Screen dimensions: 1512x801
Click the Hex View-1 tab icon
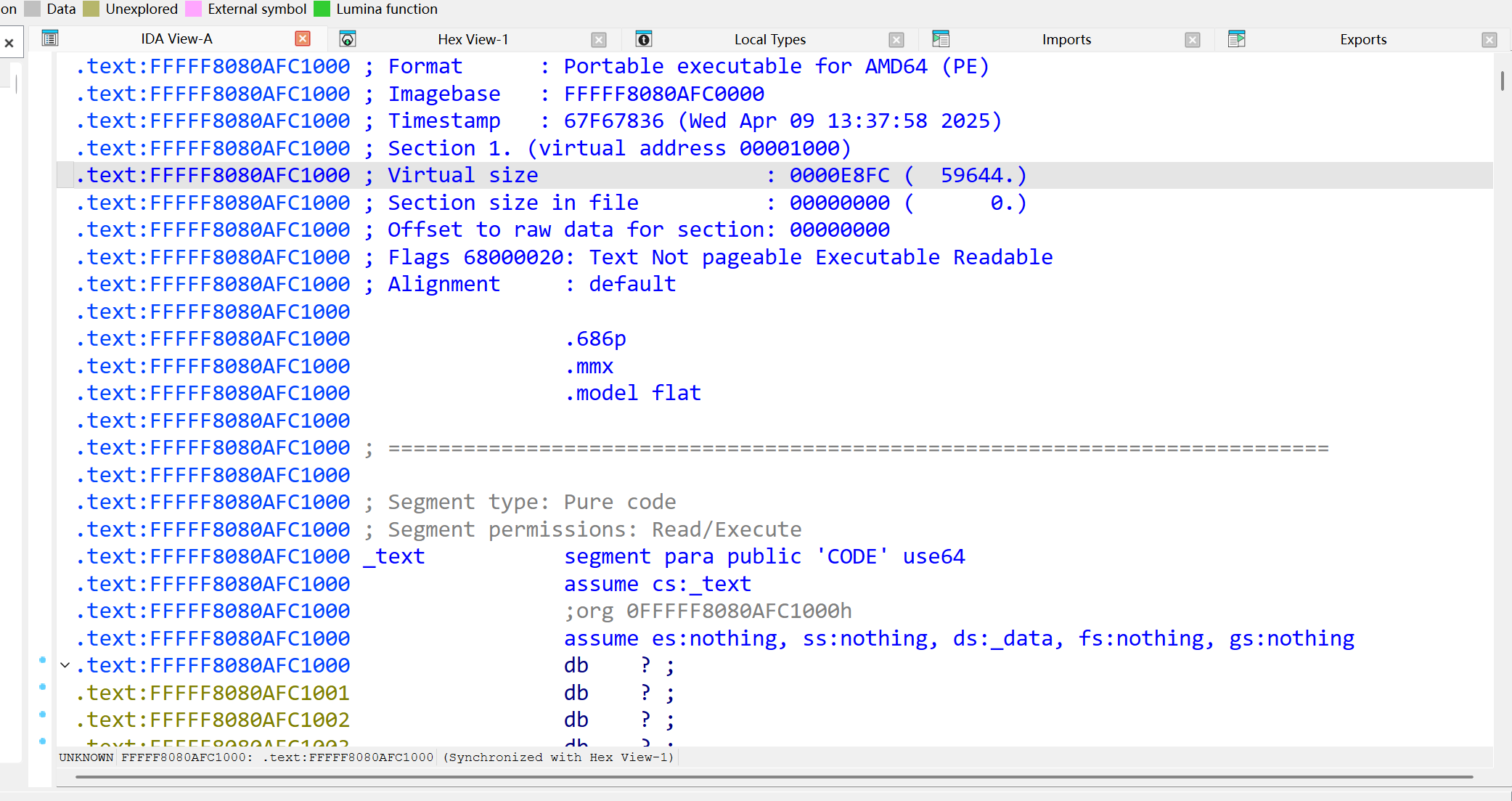pos(348,39)
